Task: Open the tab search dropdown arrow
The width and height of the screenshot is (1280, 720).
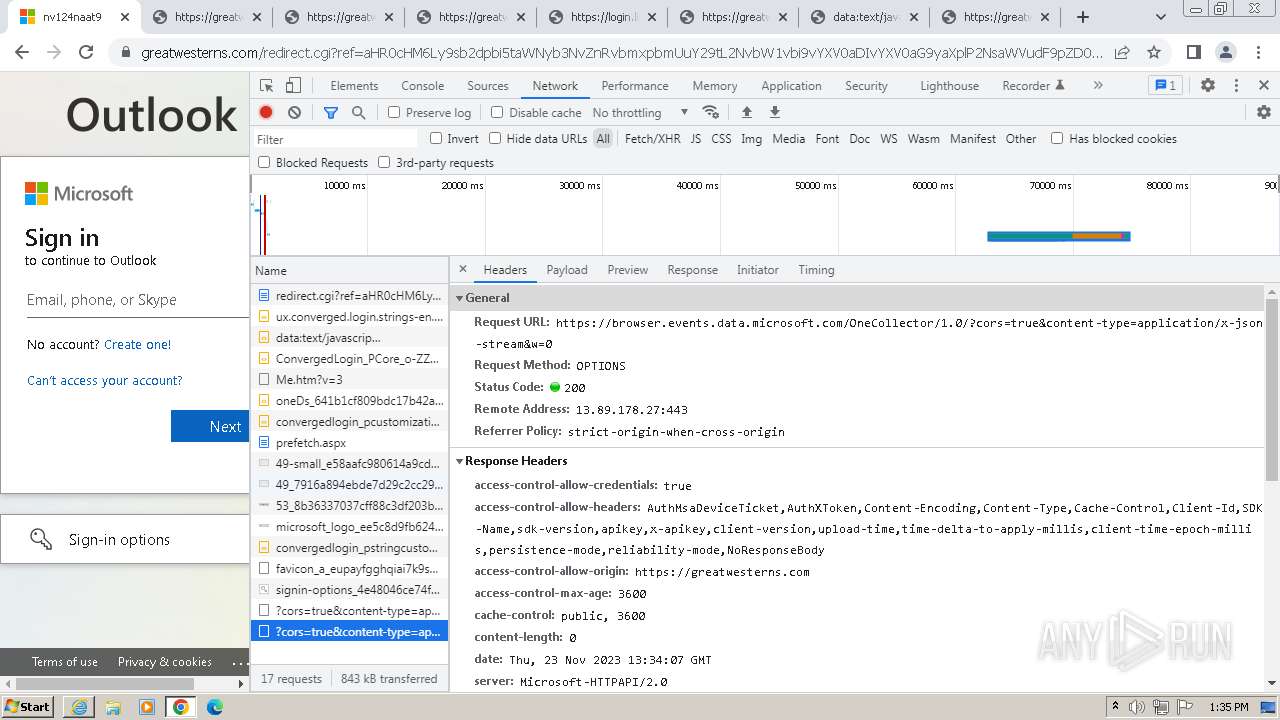Action: (x=1161, y=17)
